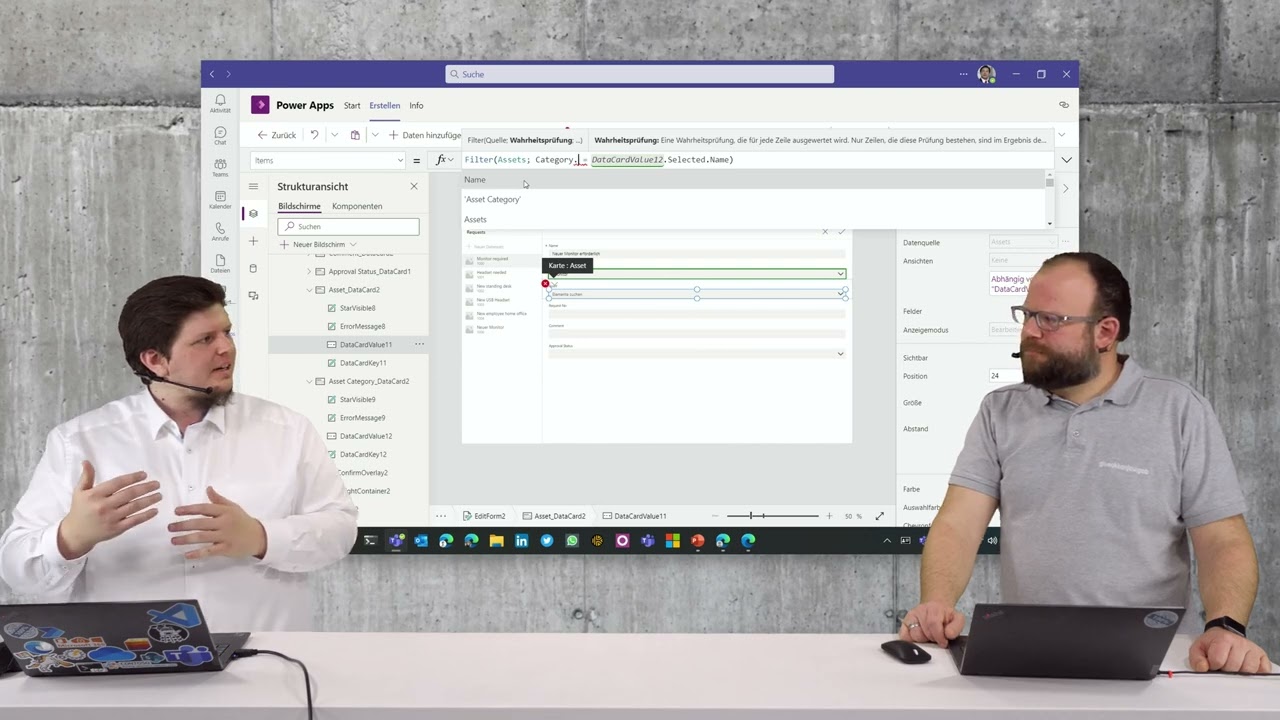The width and height of the screenshot is (1280, 720).
Task: Switch to the Erstellen tab
Action: point(385,105)
